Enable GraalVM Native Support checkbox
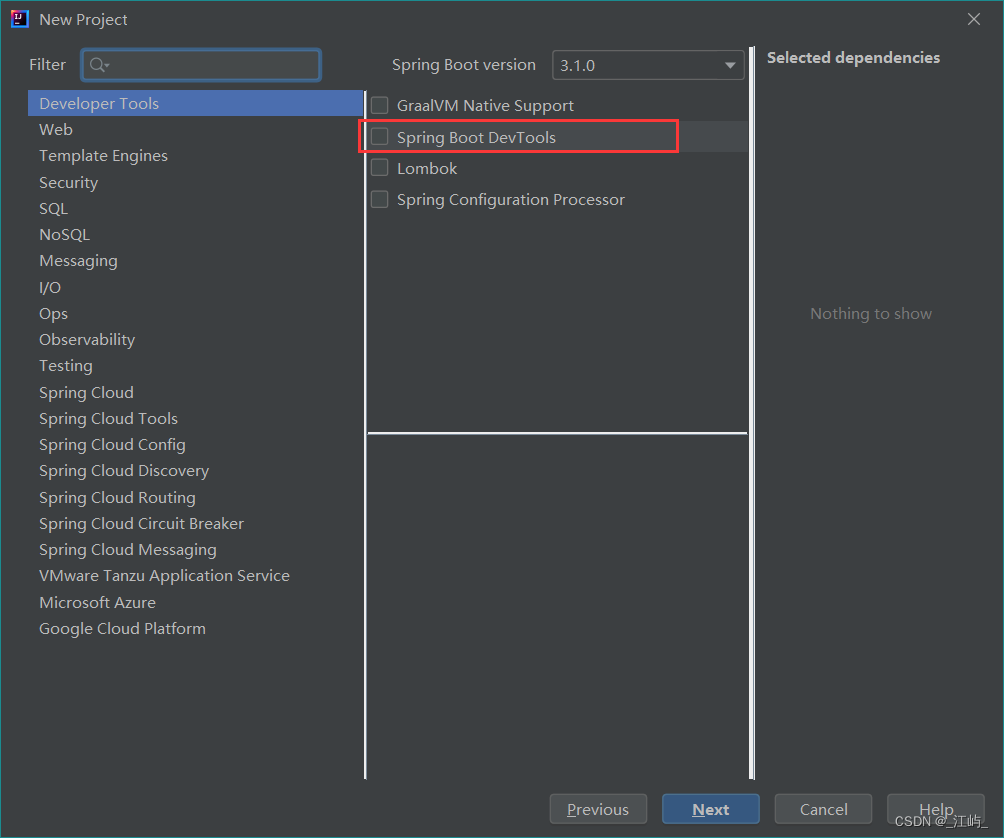This screenshot has height=838, width=1004. click(380, 105)
